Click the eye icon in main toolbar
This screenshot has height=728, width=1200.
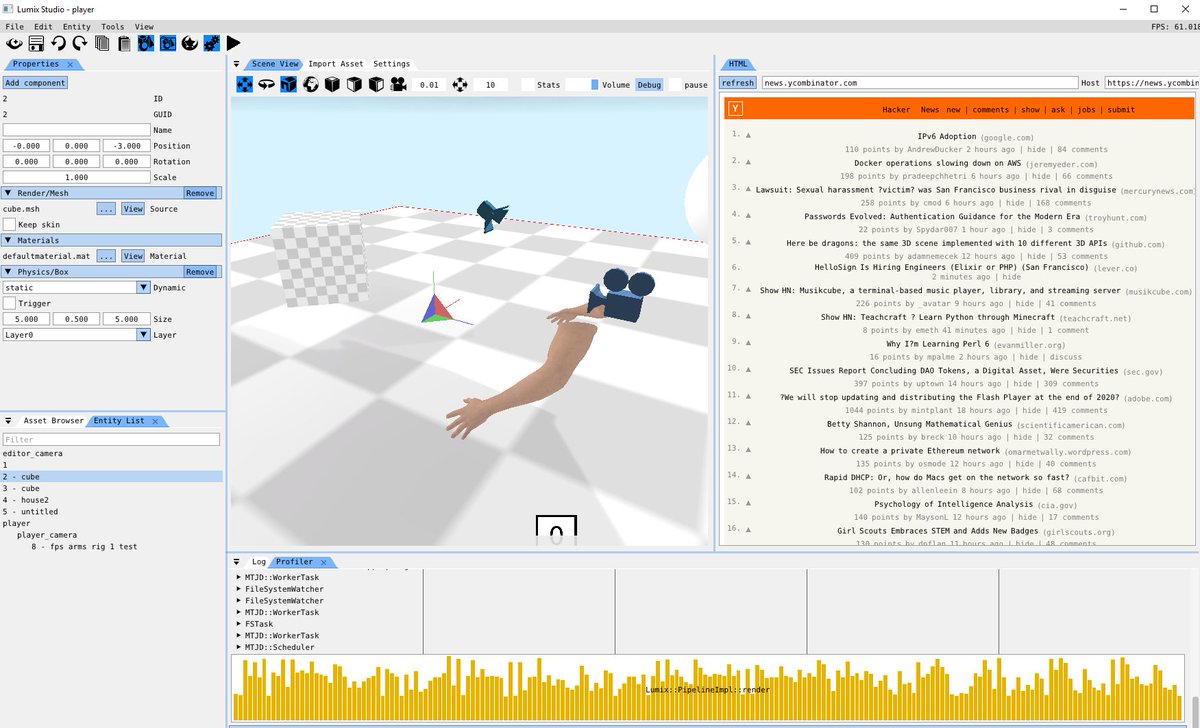click(14, 43)
